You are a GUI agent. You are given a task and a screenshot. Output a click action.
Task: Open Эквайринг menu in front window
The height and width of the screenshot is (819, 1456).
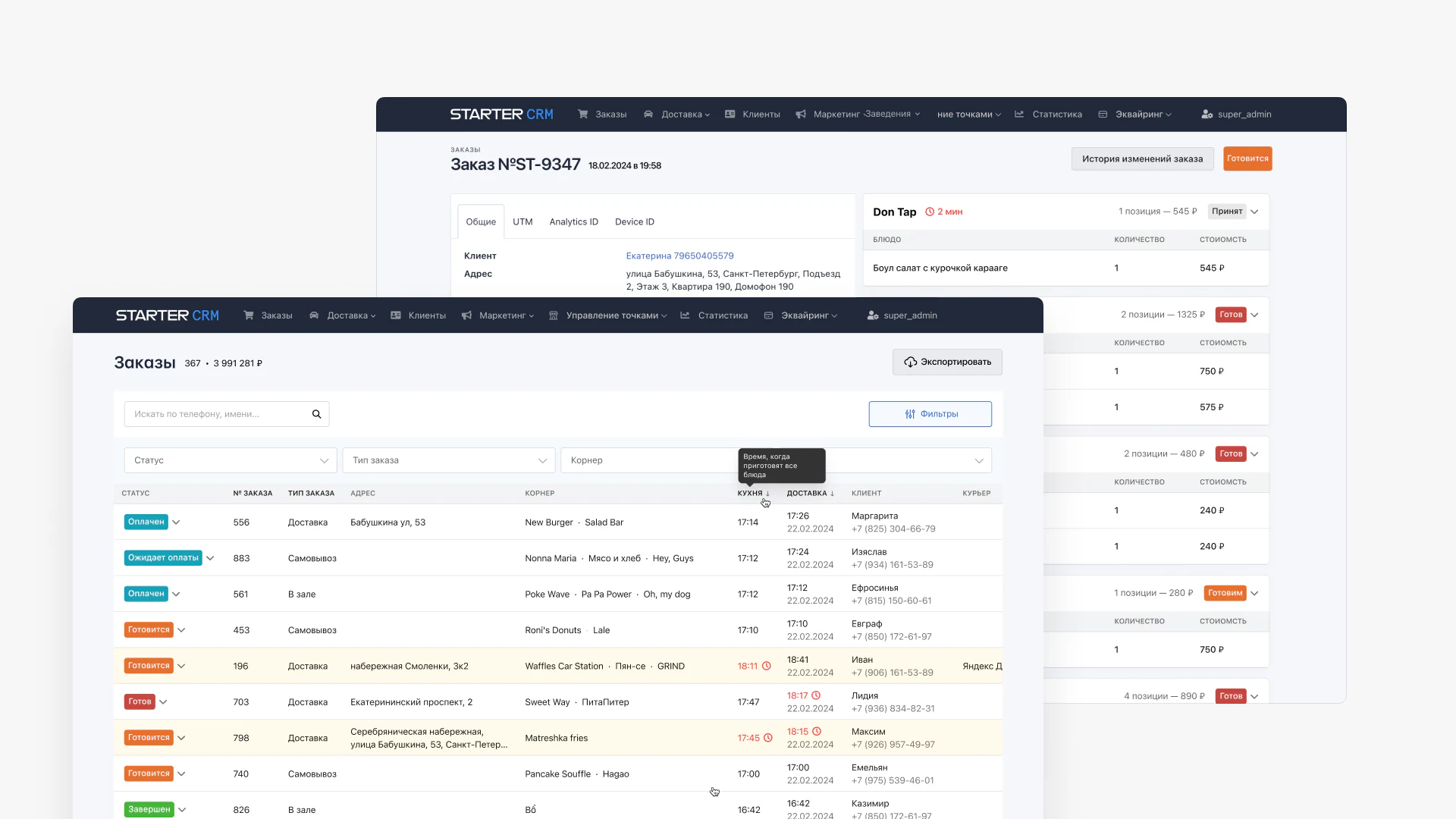(x=809, y=315)
